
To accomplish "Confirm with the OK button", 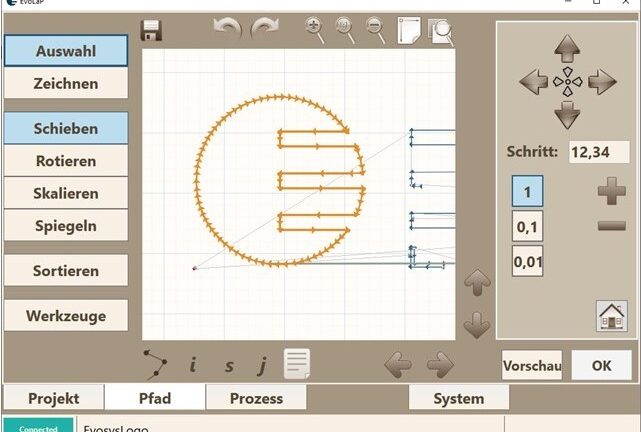I will (x=601, y=365).
